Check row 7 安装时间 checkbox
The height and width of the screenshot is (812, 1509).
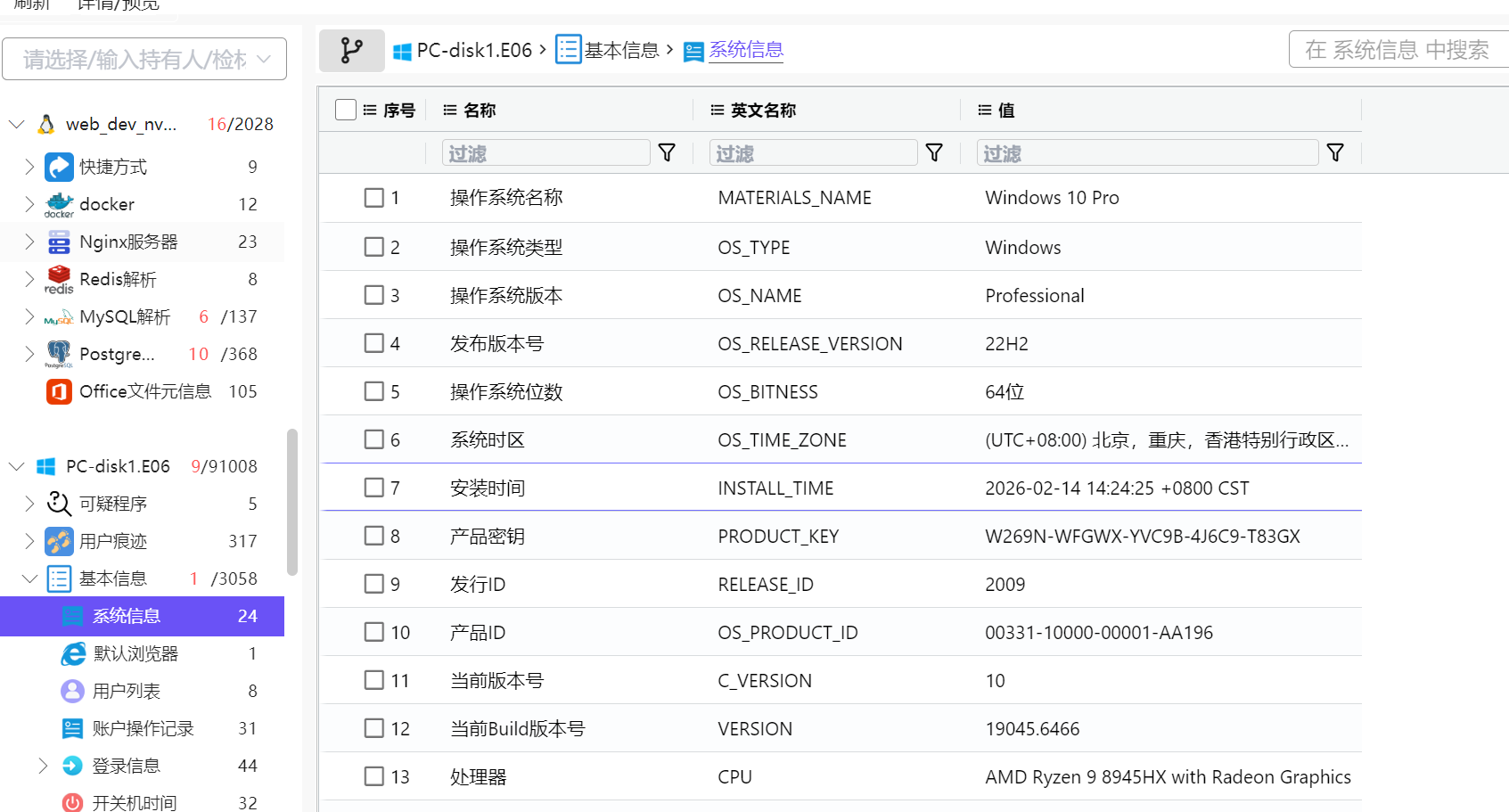pyautogui.click(x=374, y=488)
